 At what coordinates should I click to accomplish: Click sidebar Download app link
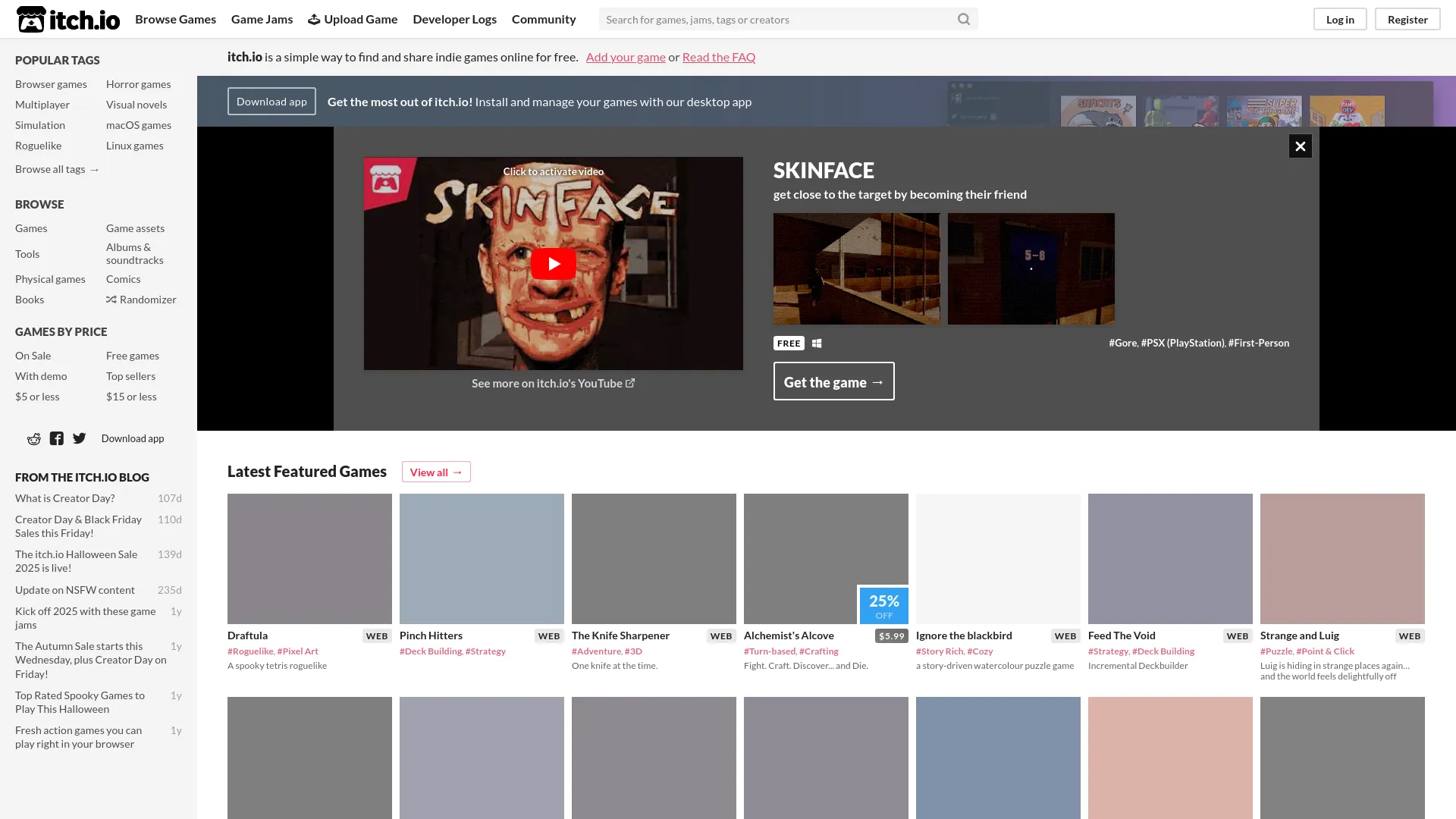pyautogui.click(x=133, y=438)
